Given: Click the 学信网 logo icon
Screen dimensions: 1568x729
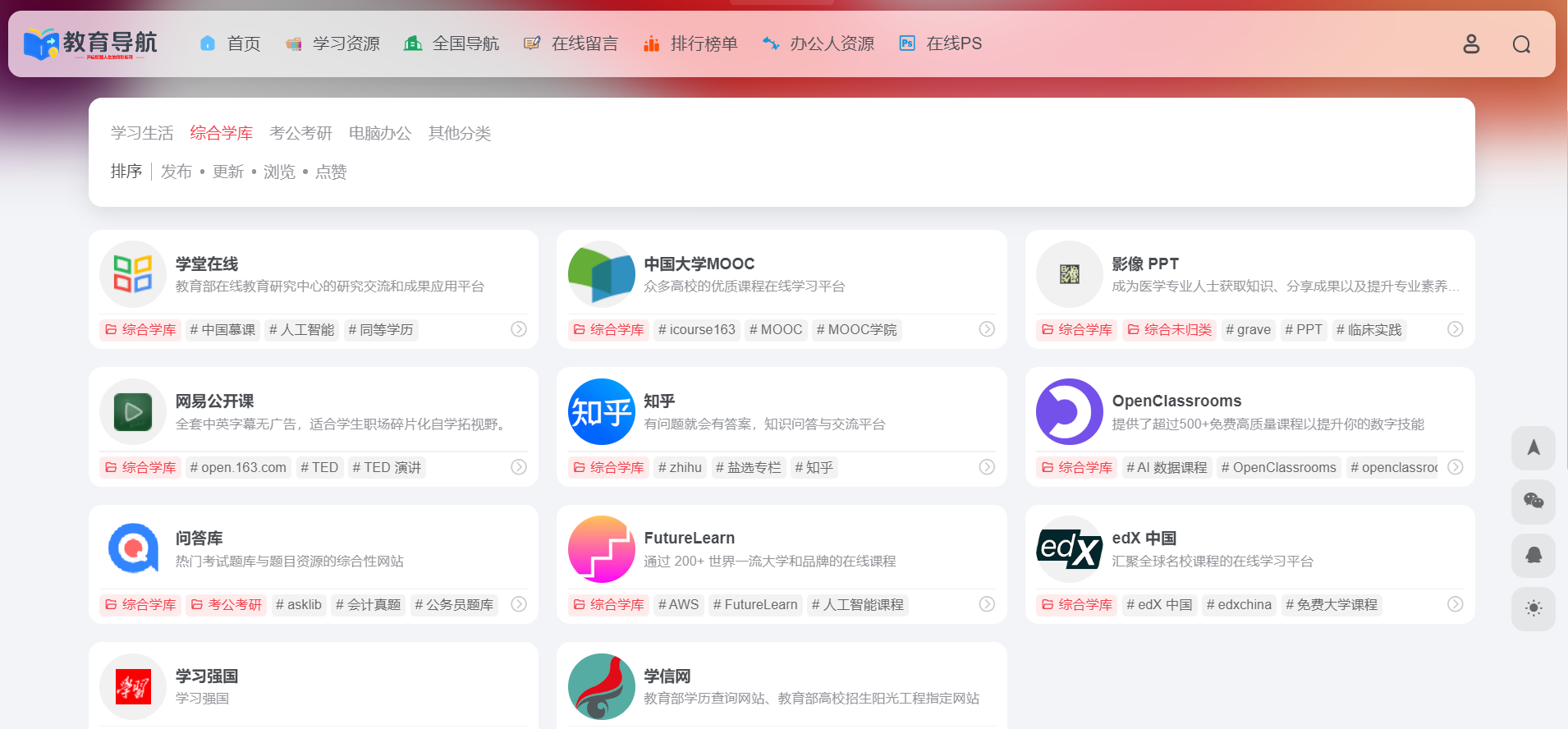Looking at the screenshot, I should [602, 686].
